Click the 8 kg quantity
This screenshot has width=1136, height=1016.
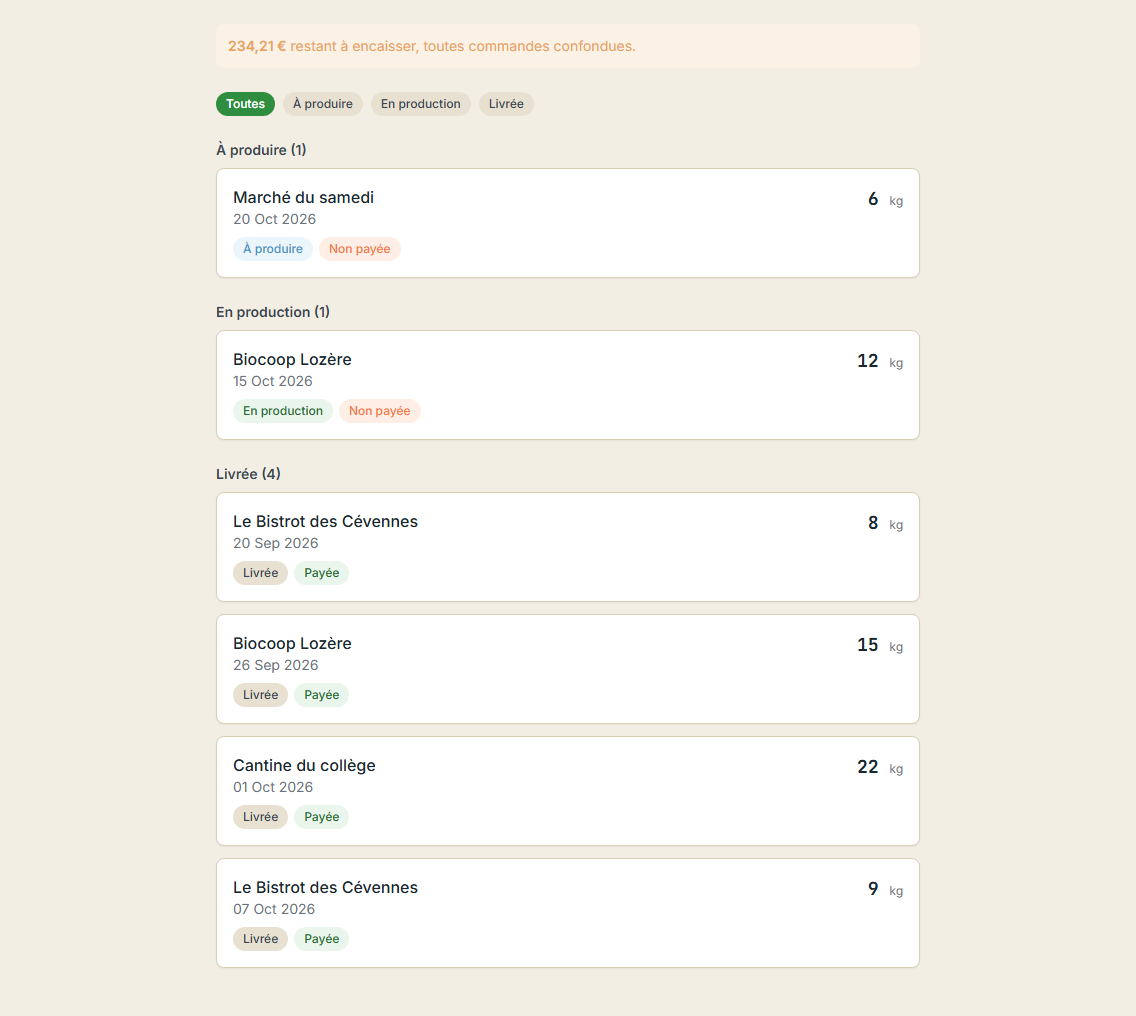(x=885, y=523)
